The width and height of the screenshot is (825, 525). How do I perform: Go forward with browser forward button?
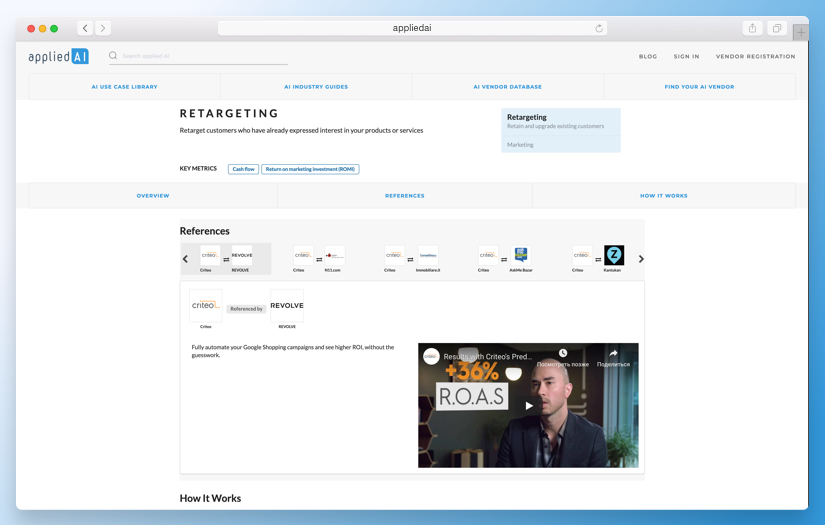(103, 28)
